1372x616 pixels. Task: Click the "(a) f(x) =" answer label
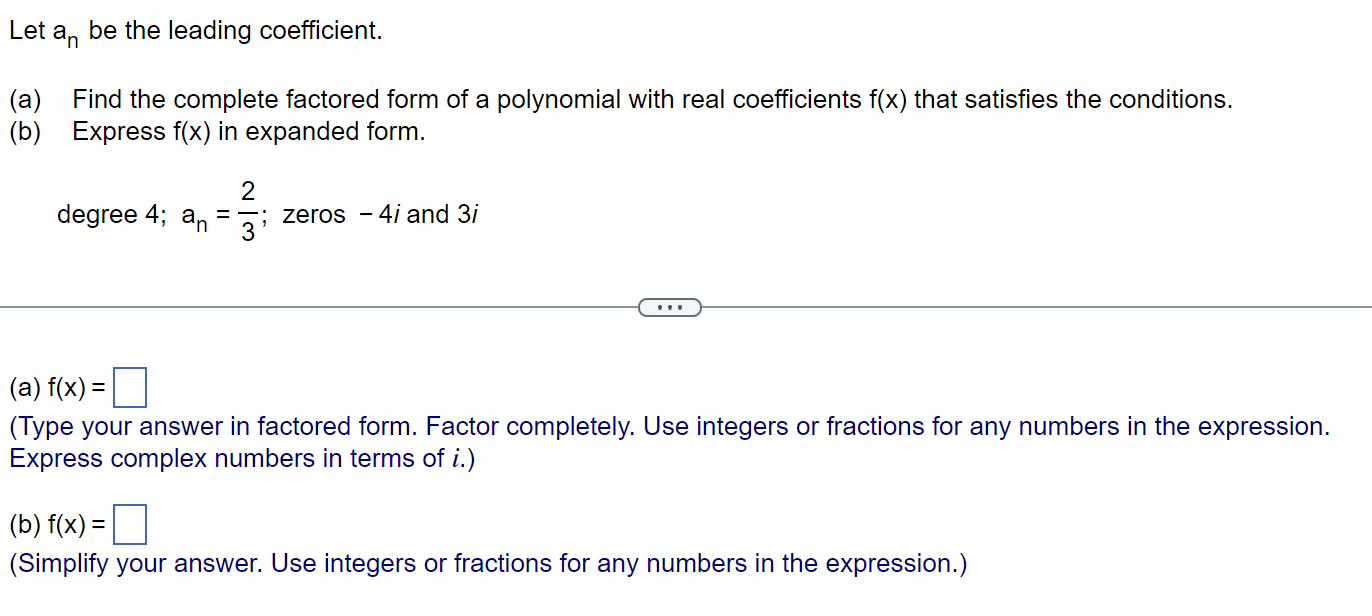(x=58, y=388)
